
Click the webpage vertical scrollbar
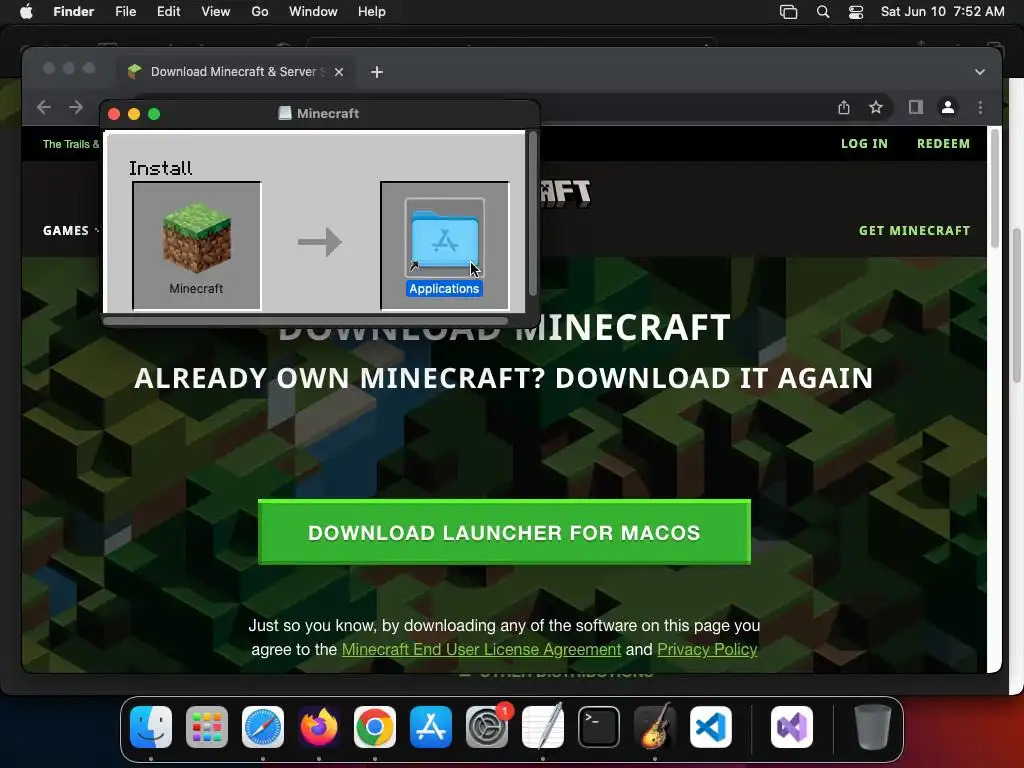coord(995,188)
